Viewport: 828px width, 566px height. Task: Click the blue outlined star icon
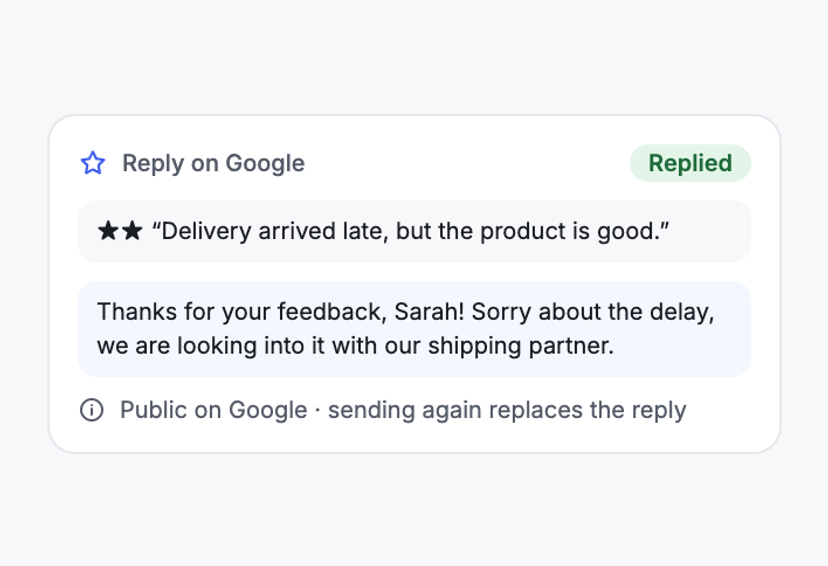click(93, 163)
